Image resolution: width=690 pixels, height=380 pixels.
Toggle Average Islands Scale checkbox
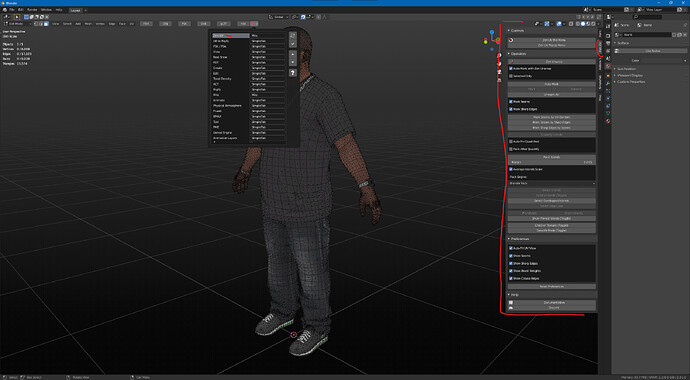[x=510, y=169]
